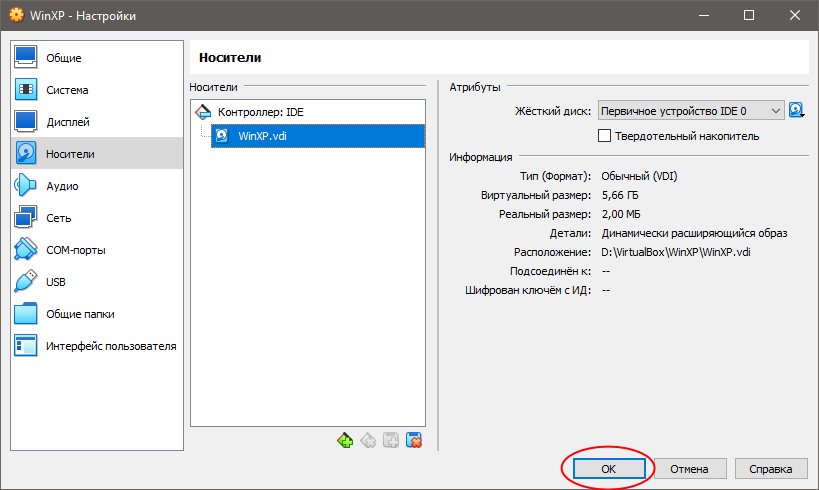819x490 pixels.
Task: Add a new storage controller
Action: pyautogui.click(x=345, y=440)
